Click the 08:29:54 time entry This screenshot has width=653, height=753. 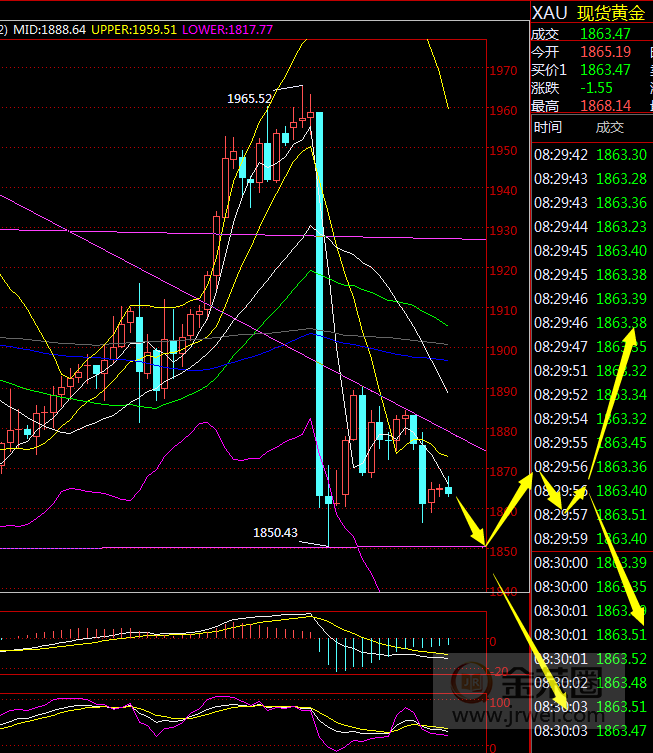click(561, 419)
